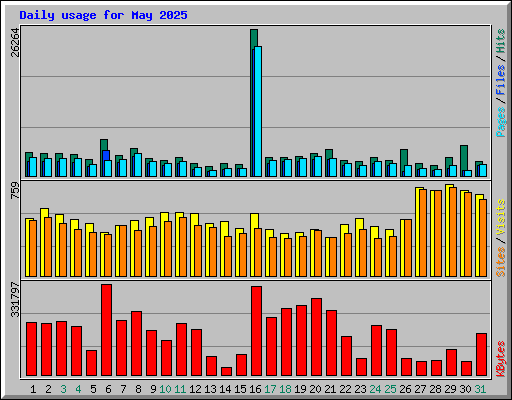Click day label "28" on the x-axis

coord(435,389)
